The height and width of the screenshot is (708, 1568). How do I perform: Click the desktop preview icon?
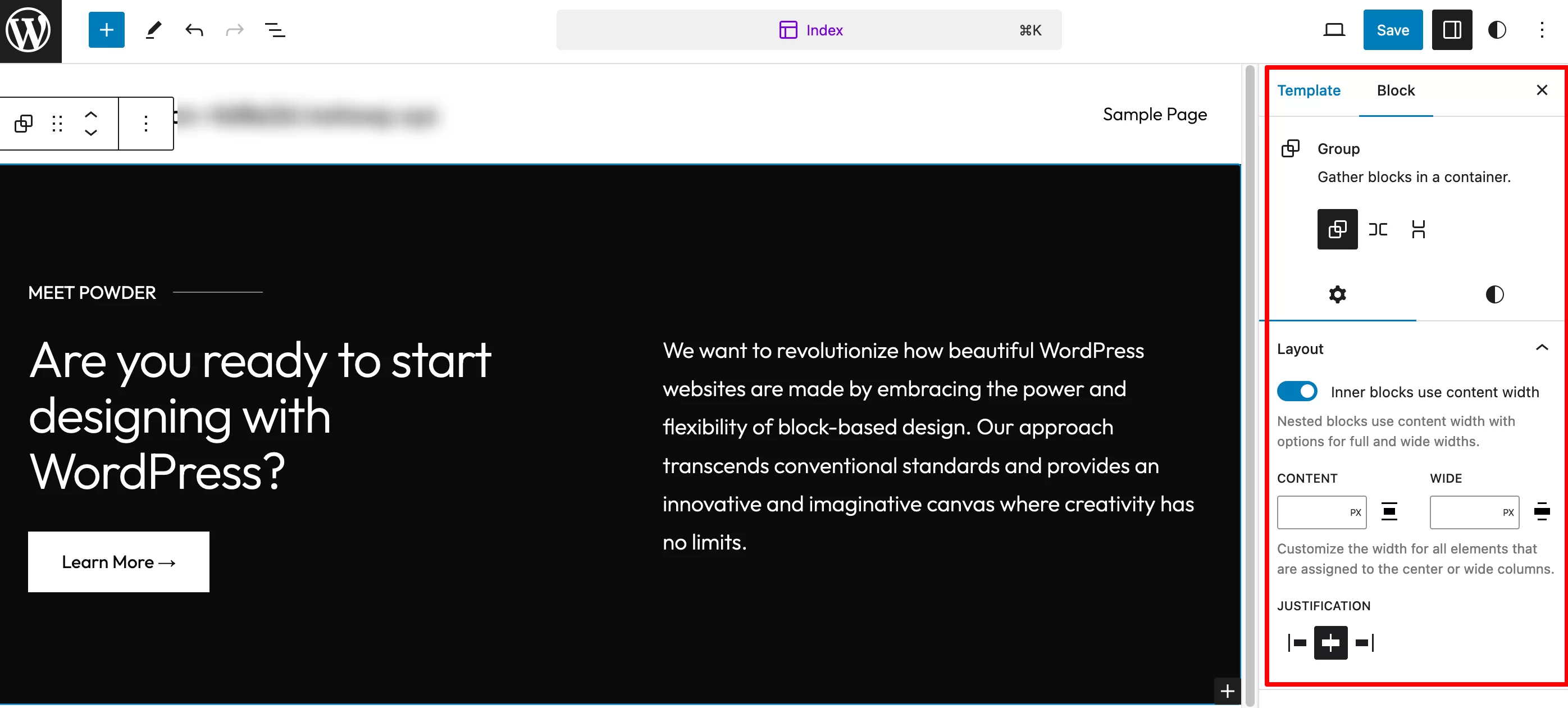(x=1335, y=30)
